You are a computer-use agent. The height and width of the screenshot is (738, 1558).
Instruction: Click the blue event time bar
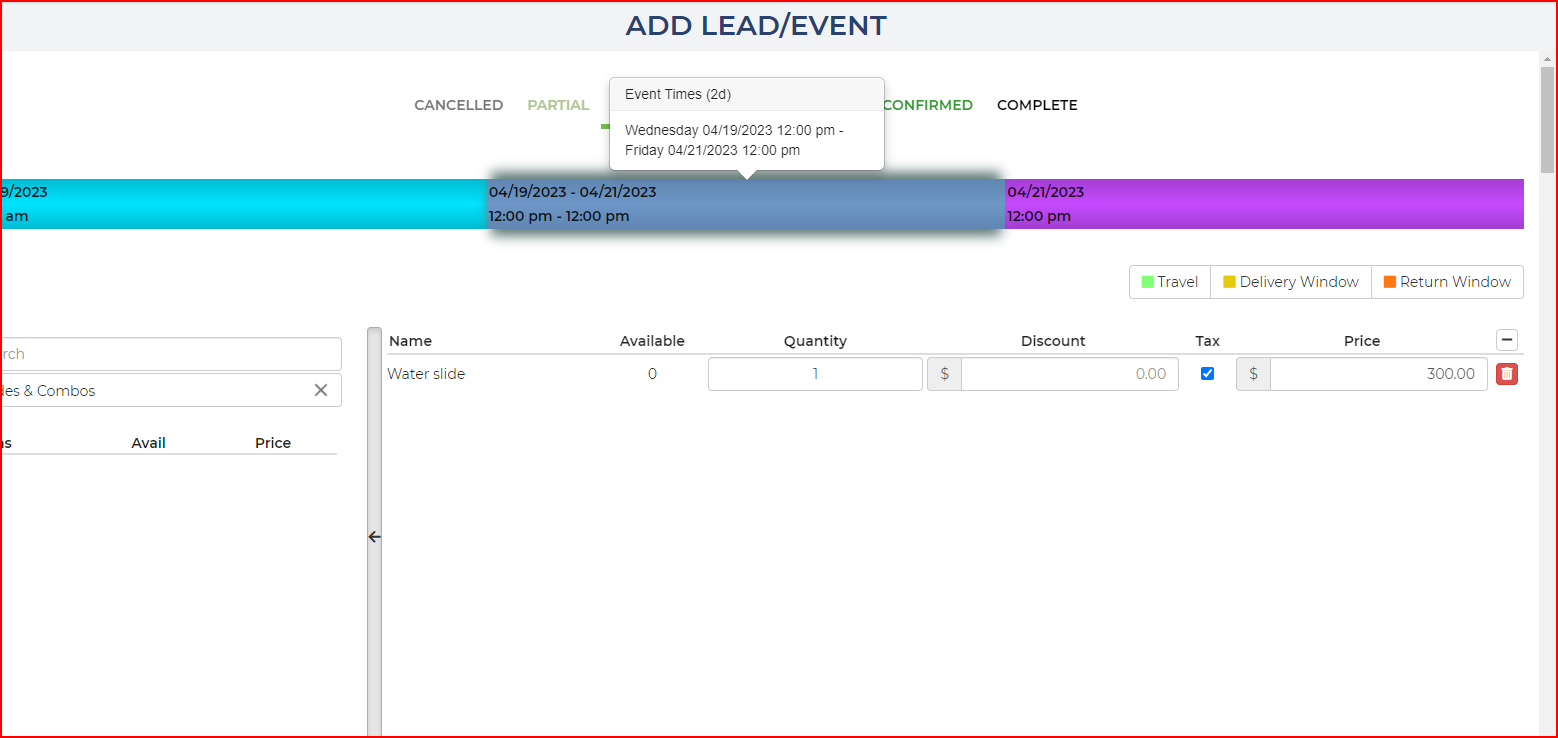click(x=745, y=204)
